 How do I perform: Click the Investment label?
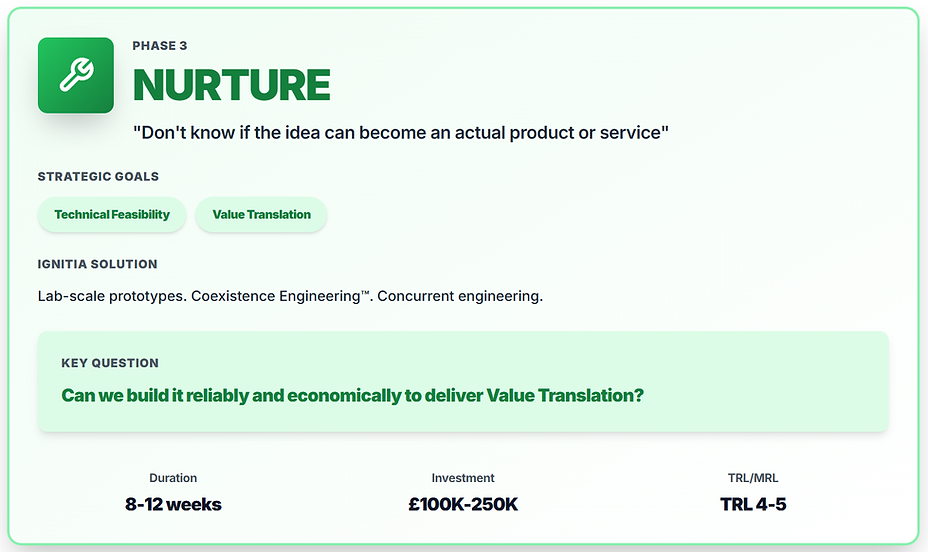click(x=463, y=478)
